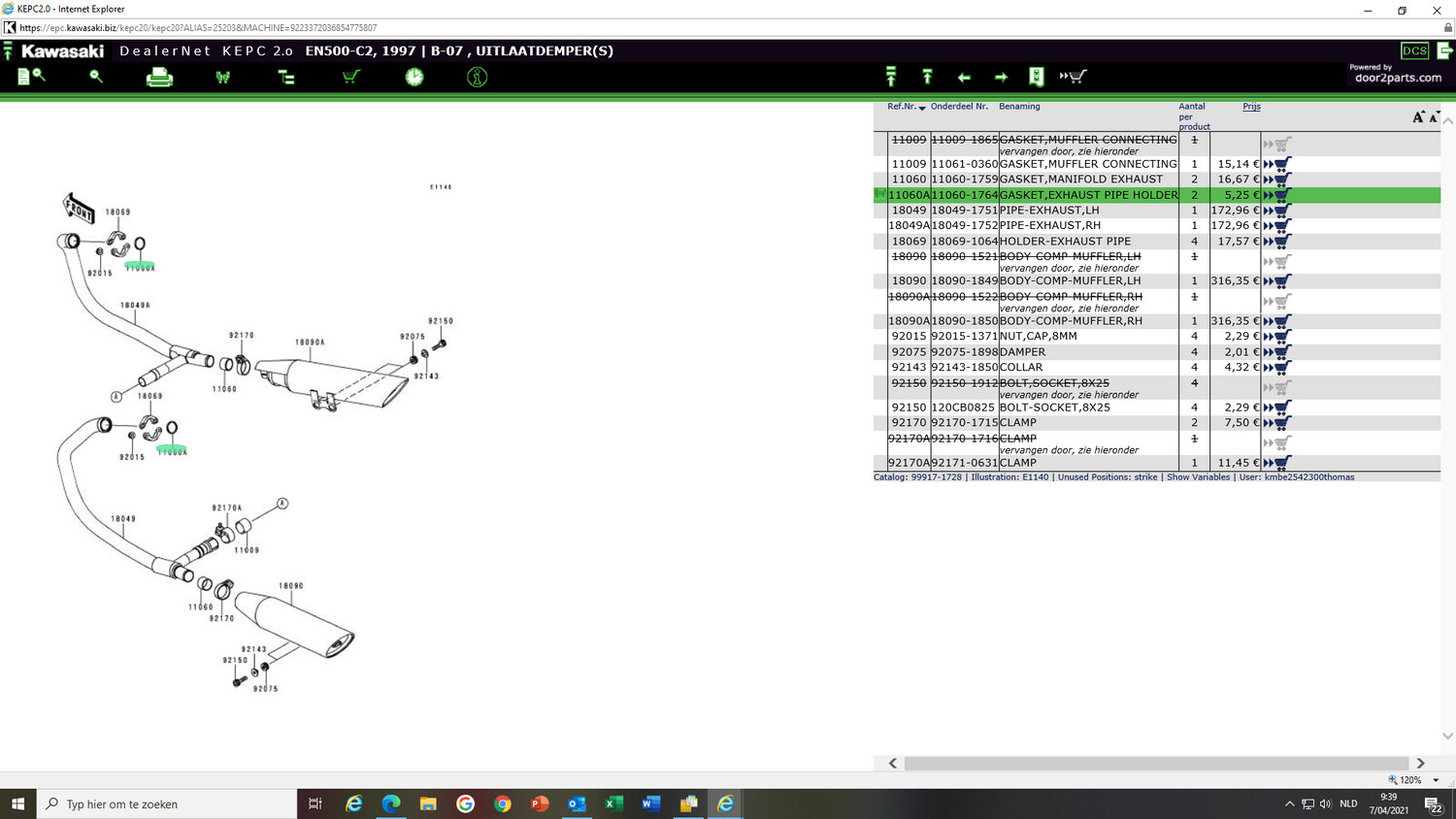Click the horizontal scrollbar right arrow
1456x819 pixels.
click(x=1420, y=764)
